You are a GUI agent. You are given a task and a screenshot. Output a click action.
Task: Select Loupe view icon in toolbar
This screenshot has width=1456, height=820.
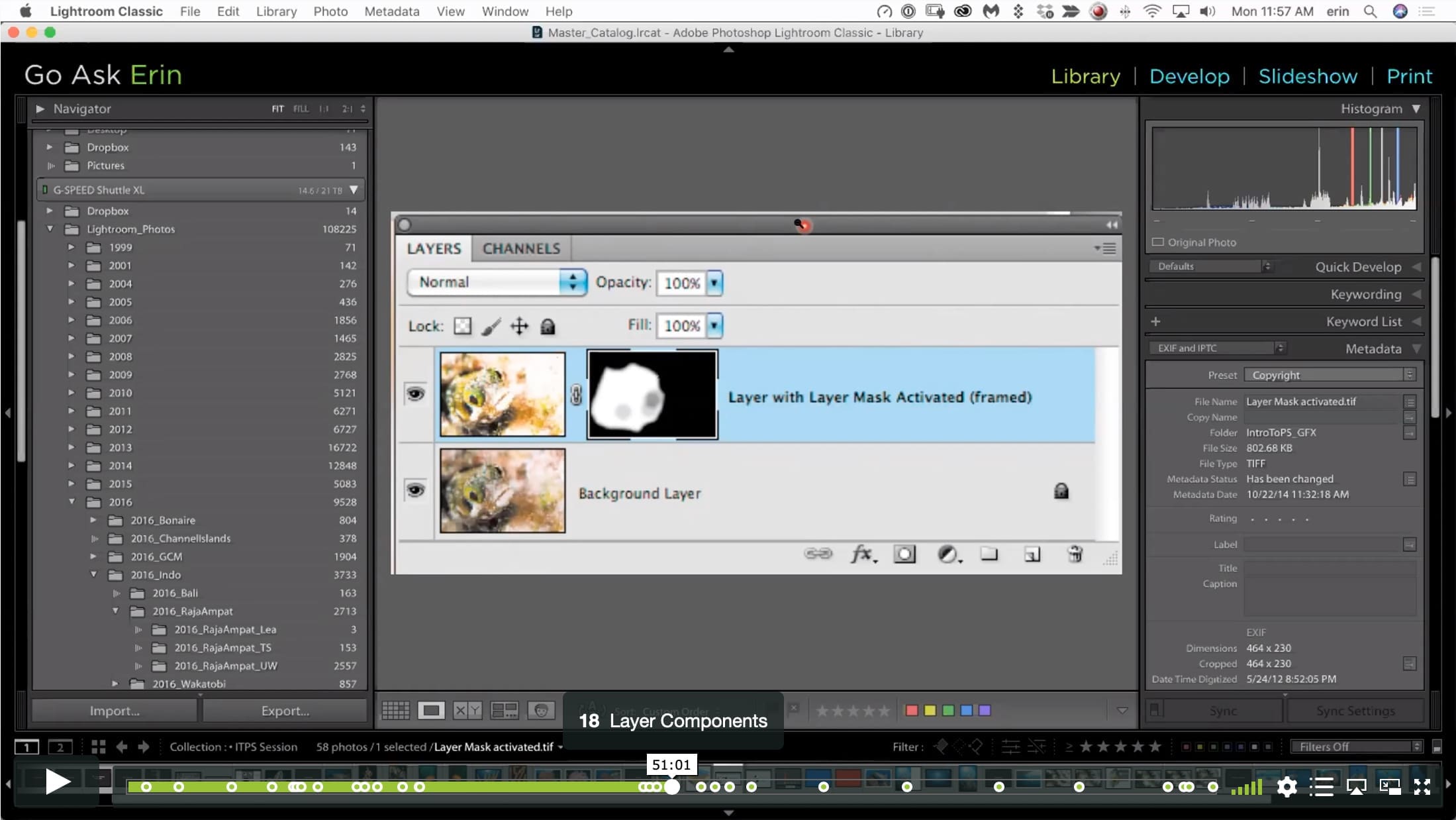point(431,711)
